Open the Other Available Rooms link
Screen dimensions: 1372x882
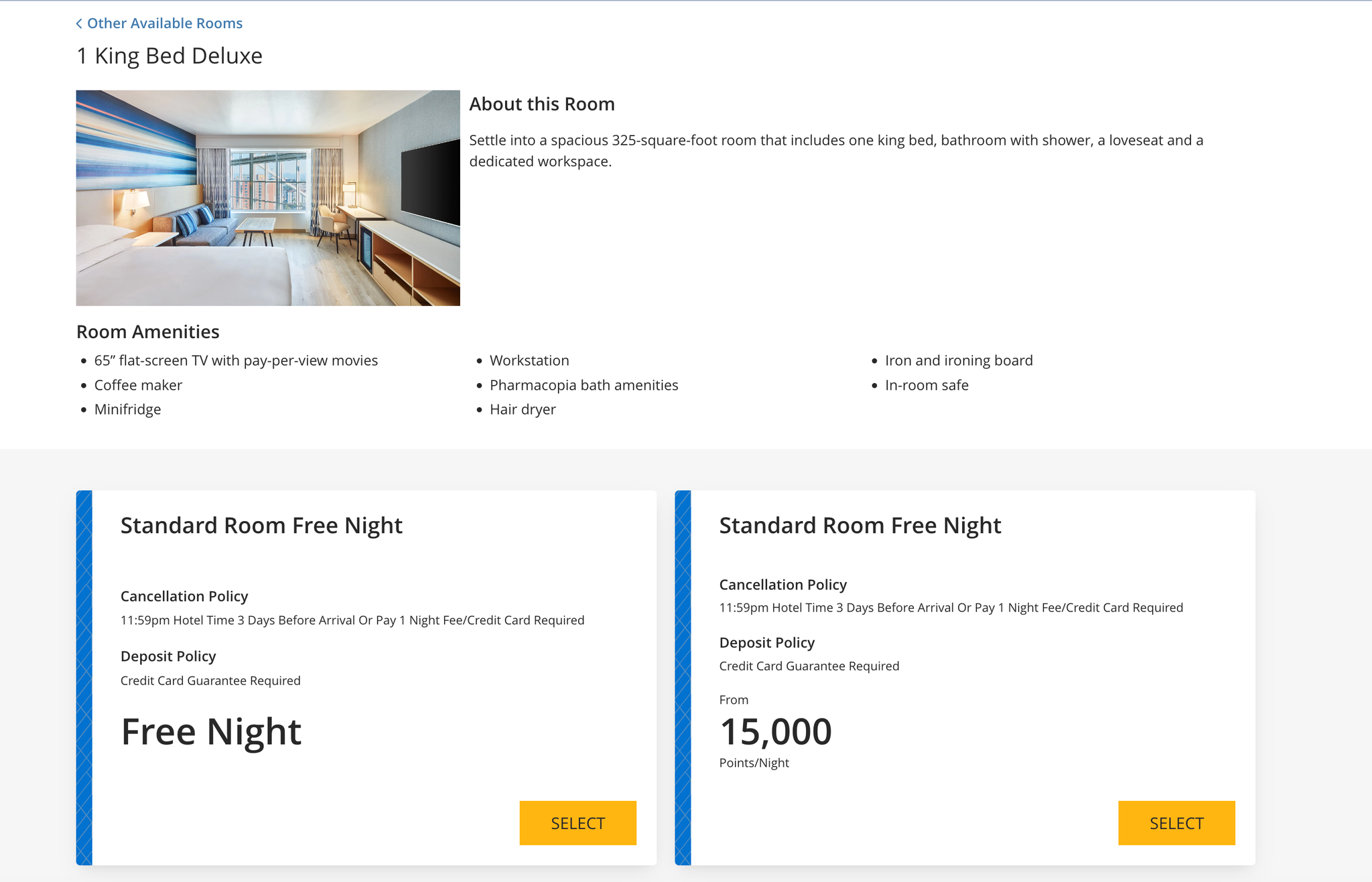coord(164,23)
